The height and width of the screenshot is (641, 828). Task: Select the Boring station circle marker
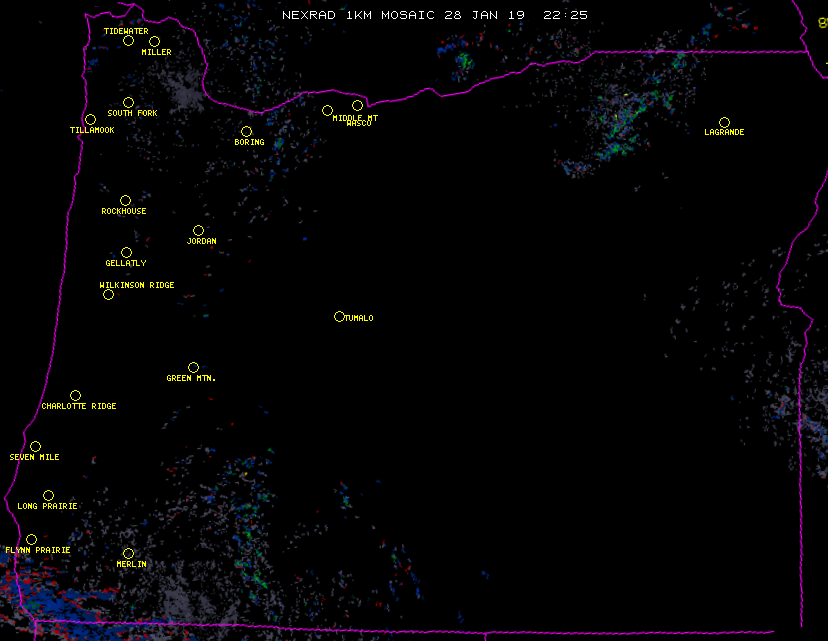coord(246,132)
